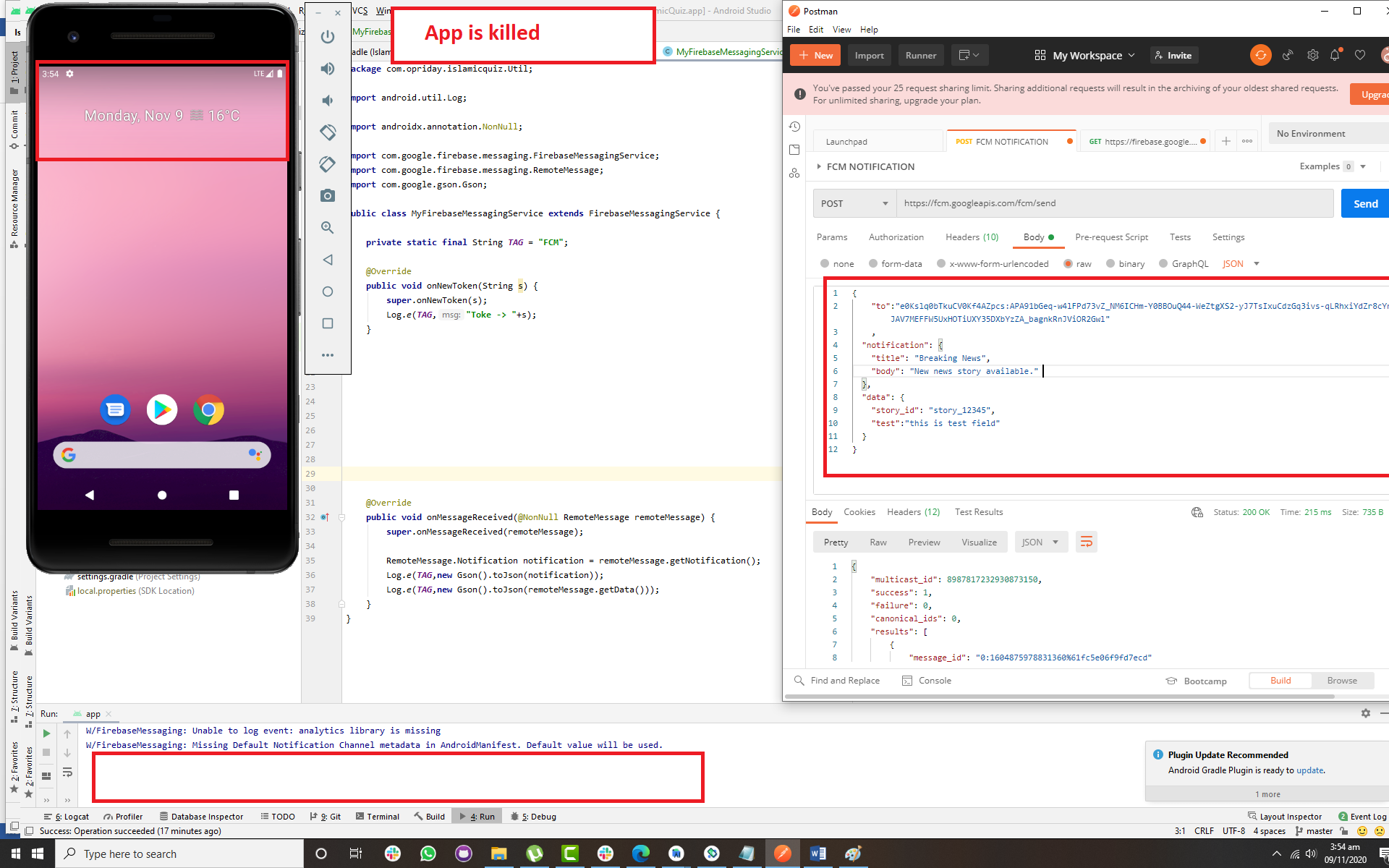The width and height of the screenshot is (1389, 868).
Task: Click the Send button in Postman
Action: [x=1364, y=204]
